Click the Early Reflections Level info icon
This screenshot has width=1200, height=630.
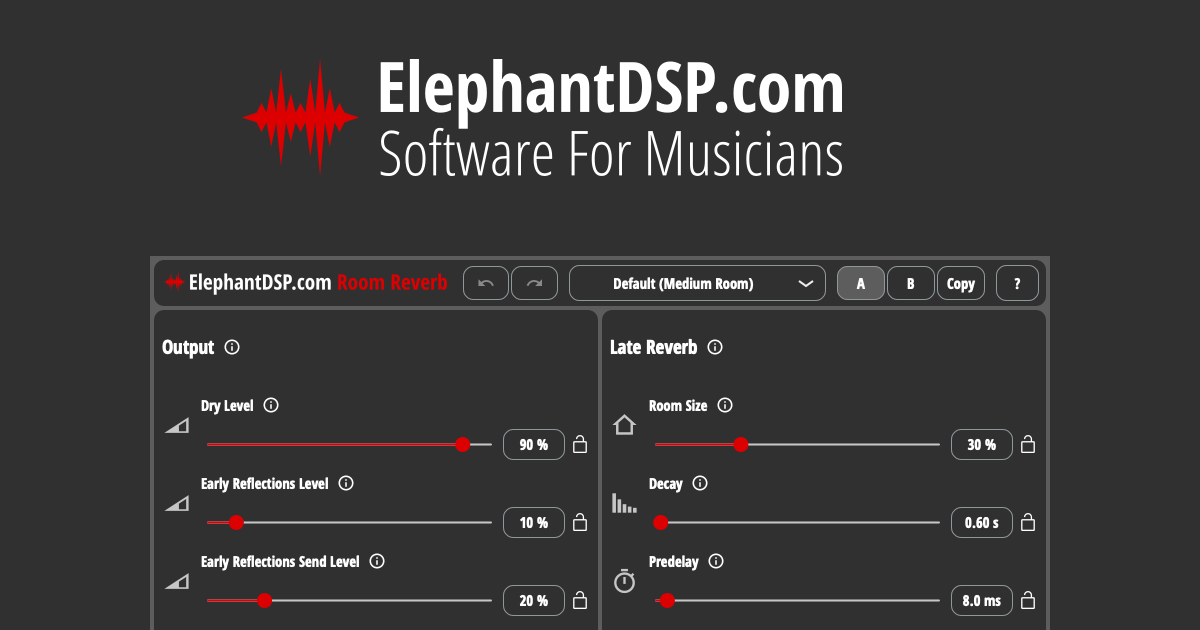click(346, 483)
